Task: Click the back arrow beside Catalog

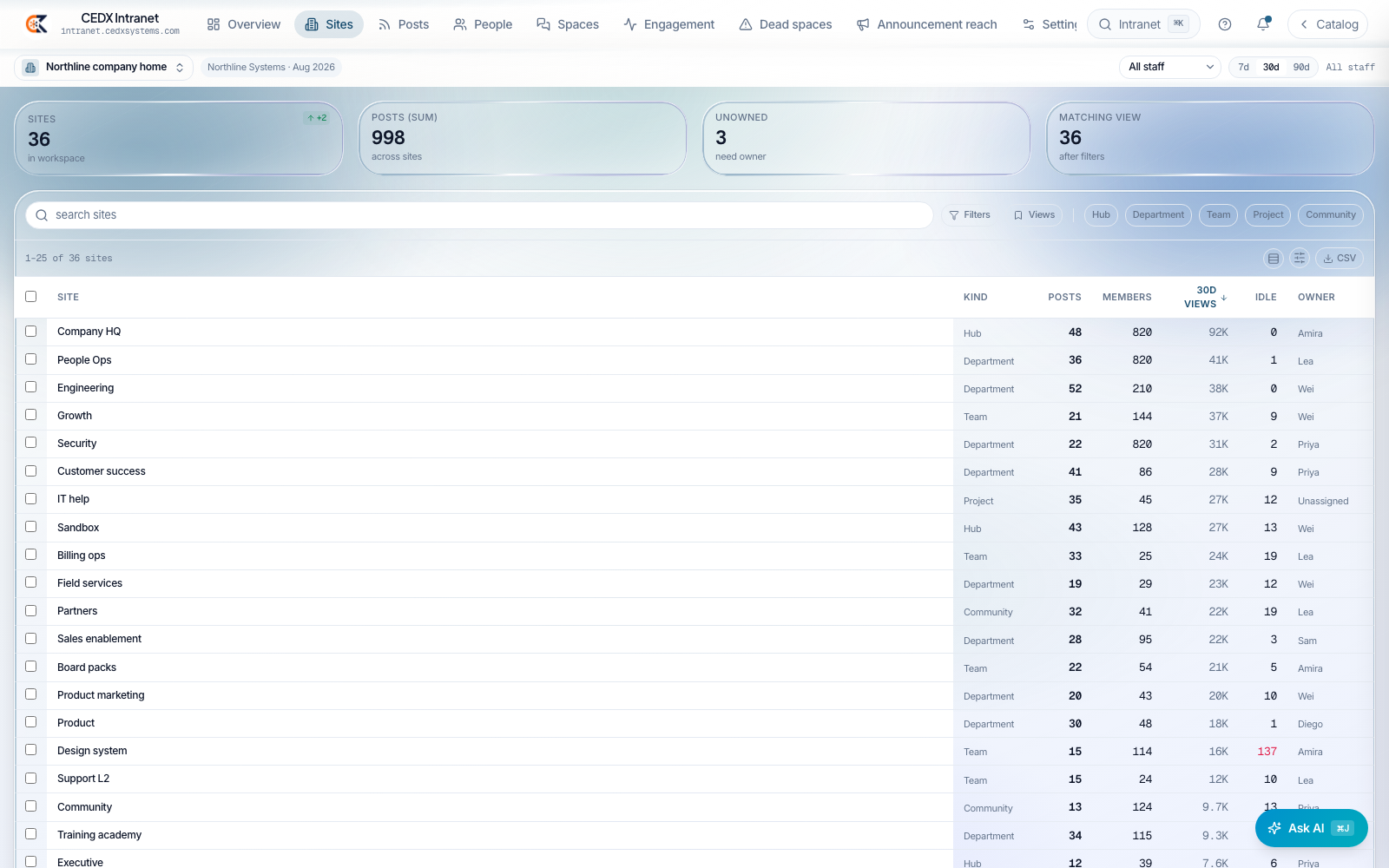Action: click(1304, 24)
